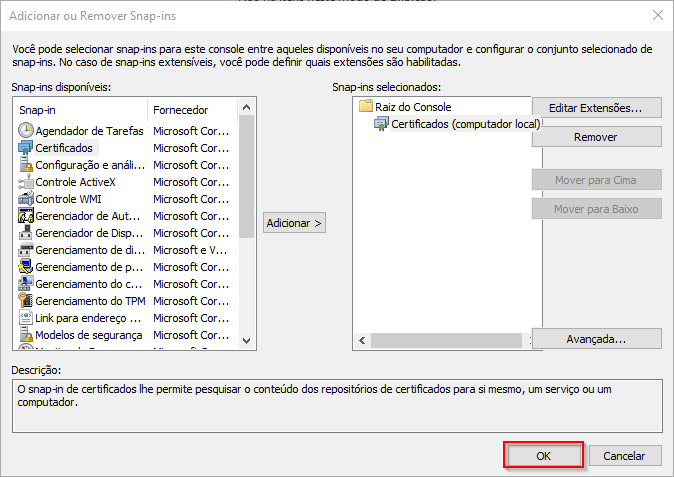Click the Adicionar > button
This screenshot has width=674, height=477.
coord(294,223)
